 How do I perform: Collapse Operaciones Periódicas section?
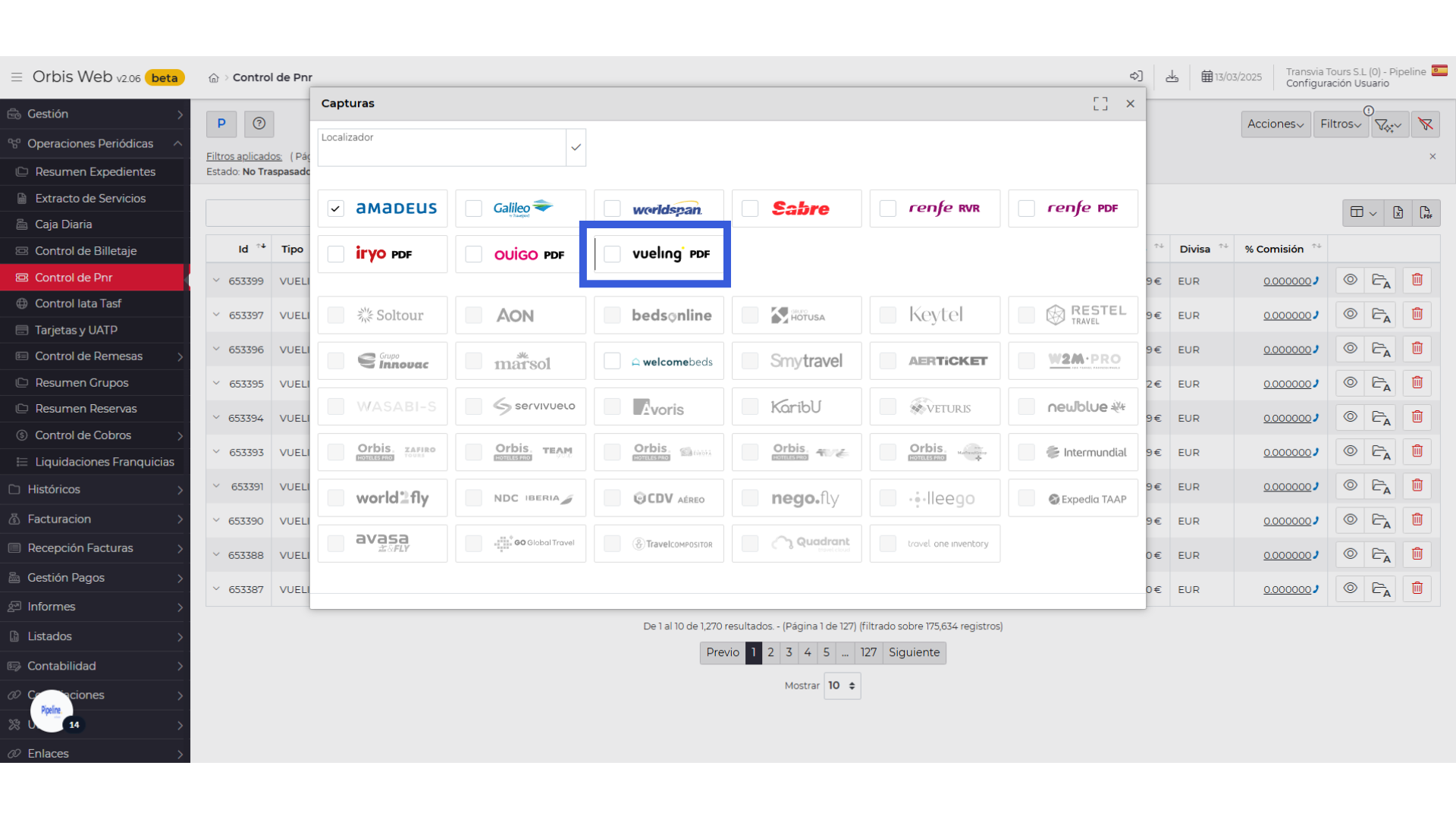click(95, 143)
